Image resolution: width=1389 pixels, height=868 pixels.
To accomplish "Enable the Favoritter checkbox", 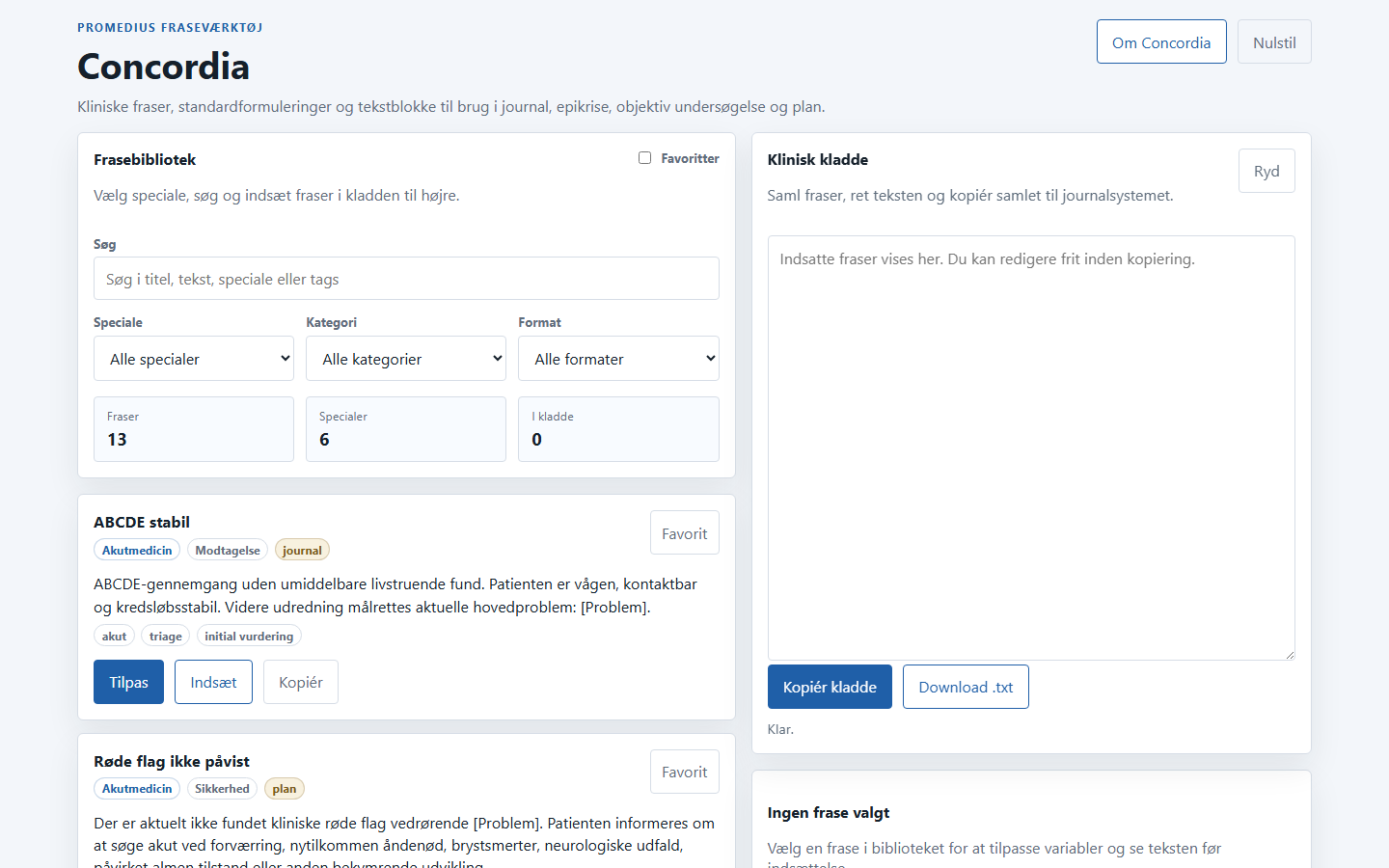I will (x=644, y=158).
